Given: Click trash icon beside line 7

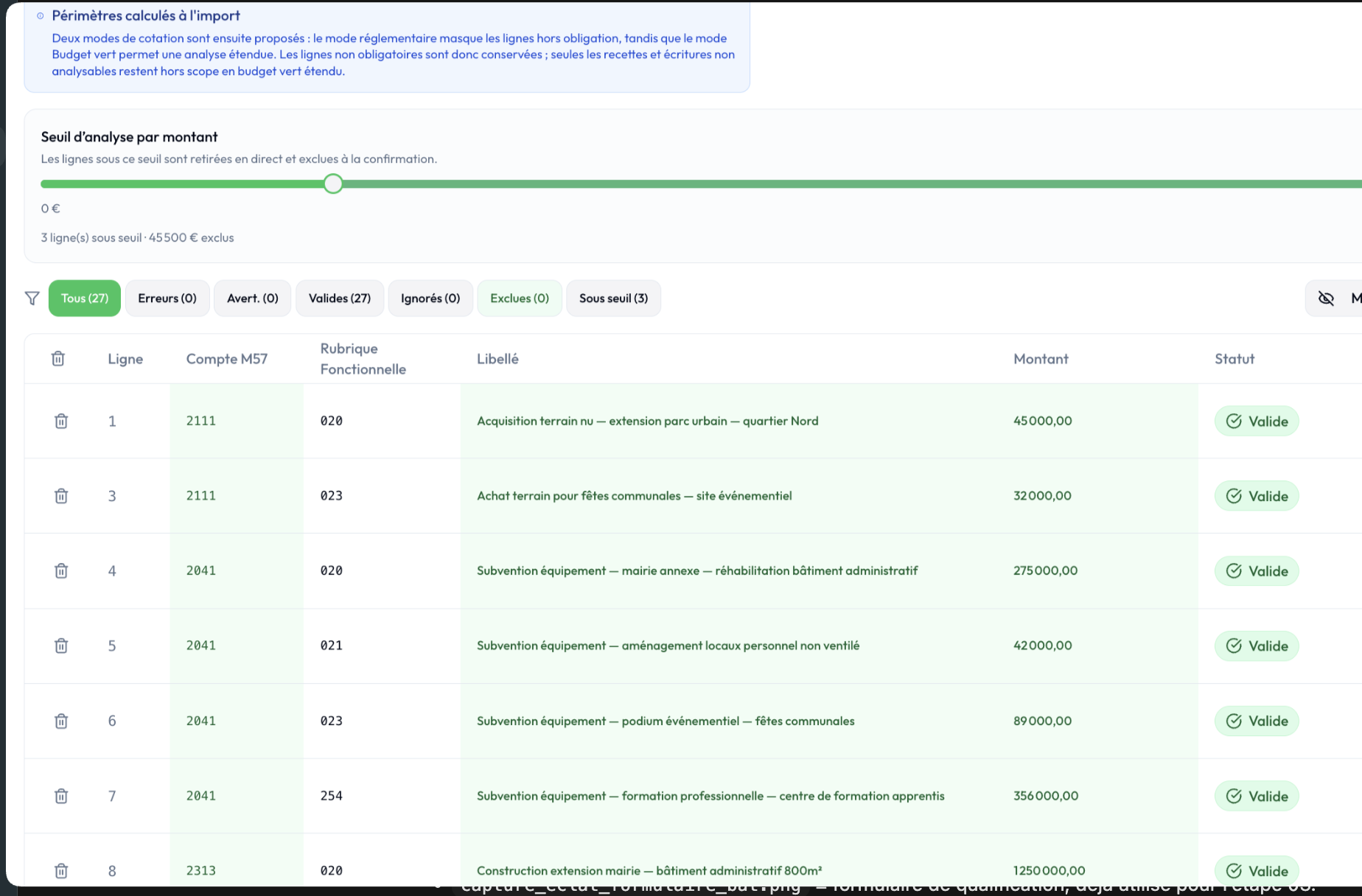Looking at the screenshot, I should [x=61, y=796].
